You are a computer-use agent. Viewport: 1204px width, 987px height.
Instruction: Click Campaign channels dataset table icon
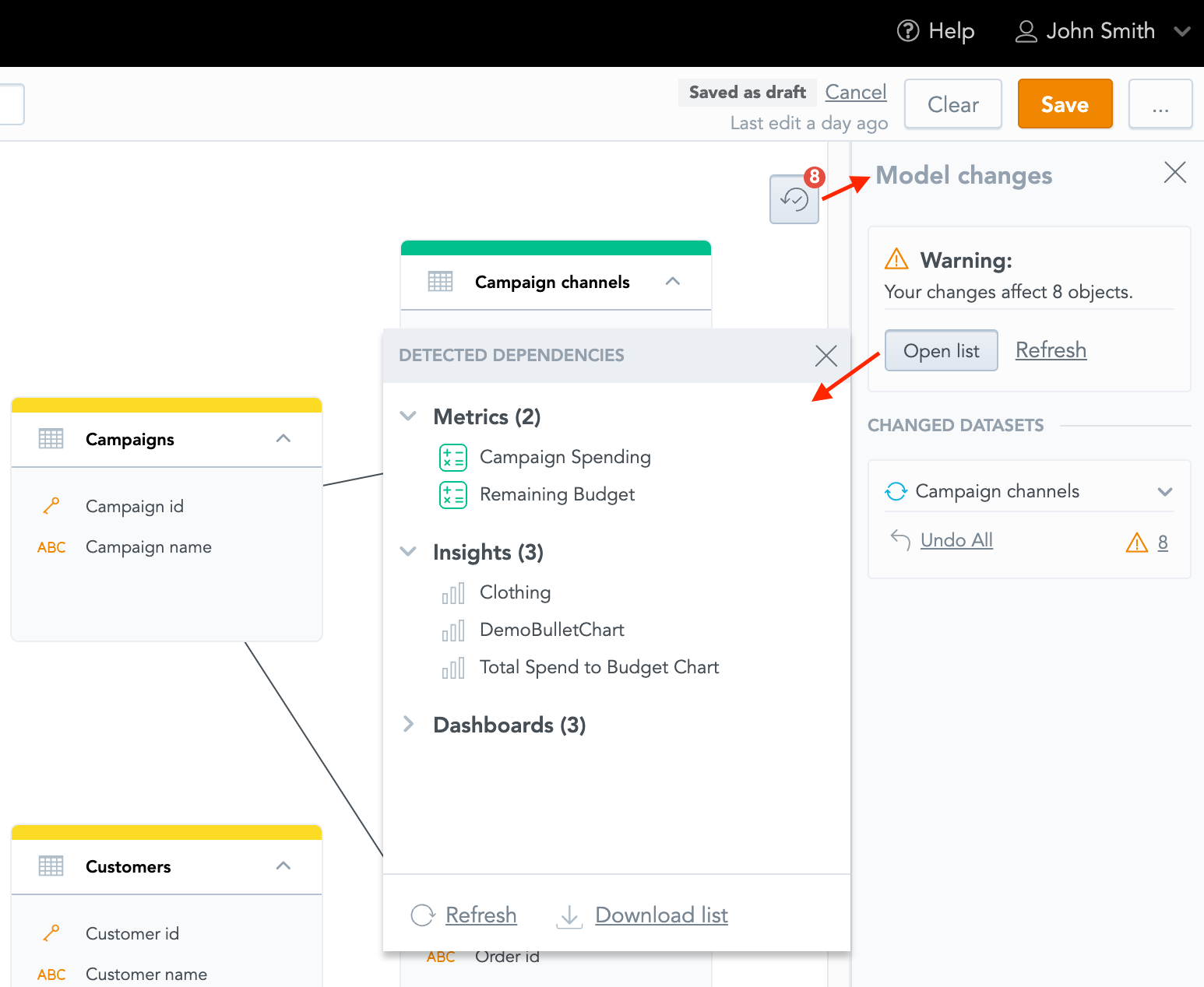click(x=440, y=282)
